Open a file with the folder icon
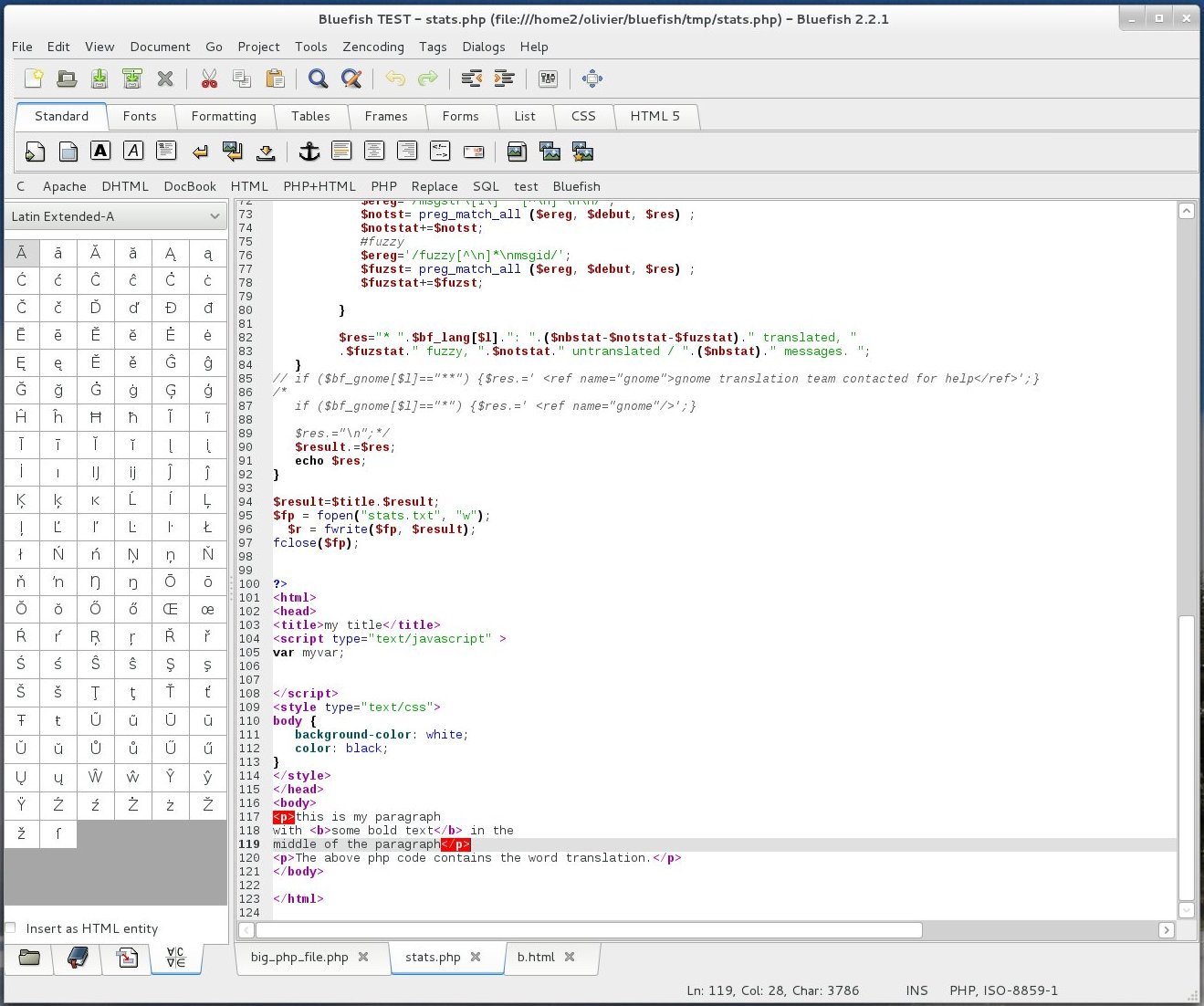1204x1006 pixels. (67, 79)
